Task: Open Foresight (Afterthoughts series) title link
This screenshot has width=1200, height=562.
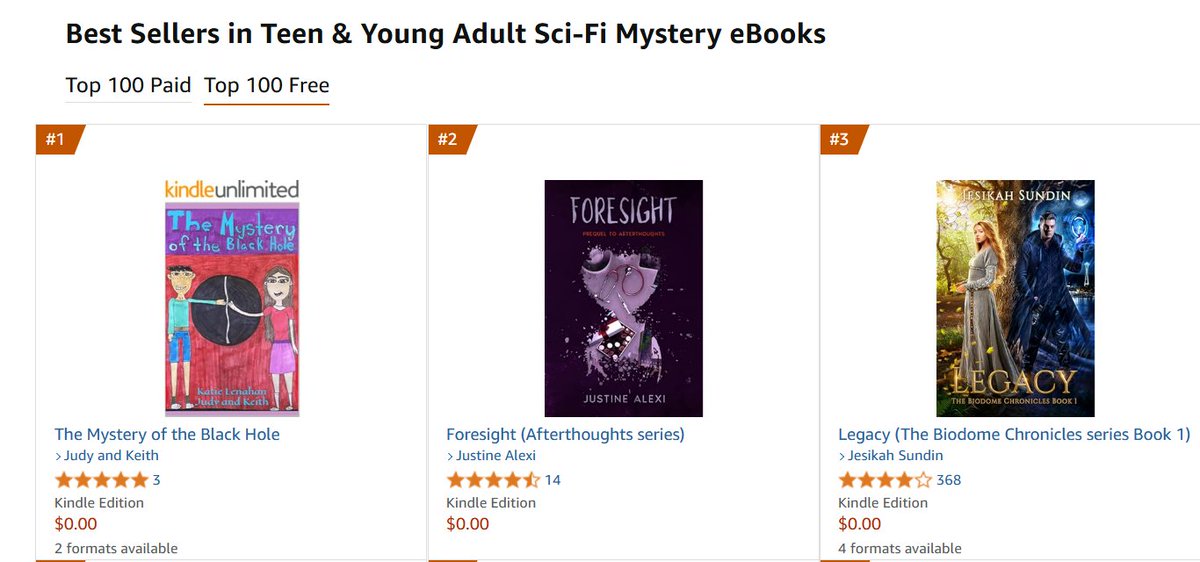Action: pos(565,434)
